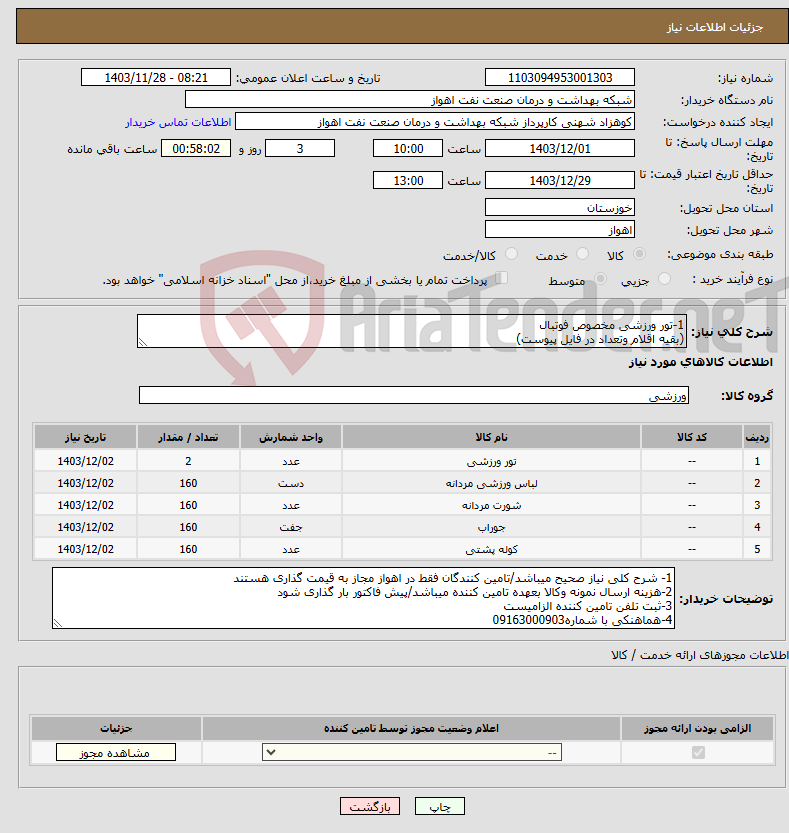789x833 pixels.
Task: Click the کوله پشتی item cell
Action: tap(491, 549)
